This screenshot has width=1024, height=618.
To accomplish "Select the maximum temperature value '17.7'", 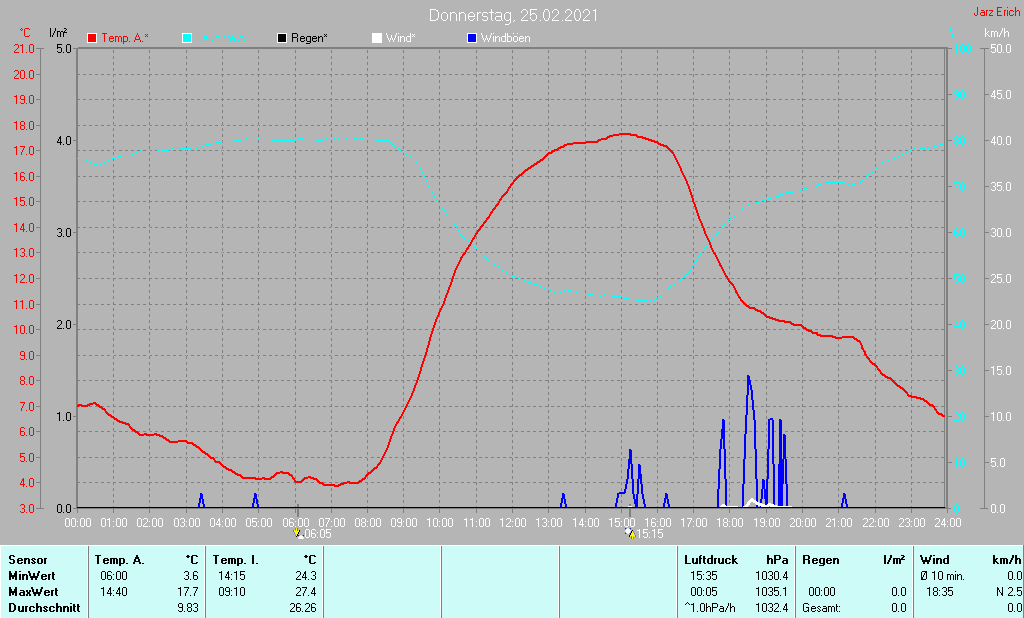I will [x=188, y=592].
